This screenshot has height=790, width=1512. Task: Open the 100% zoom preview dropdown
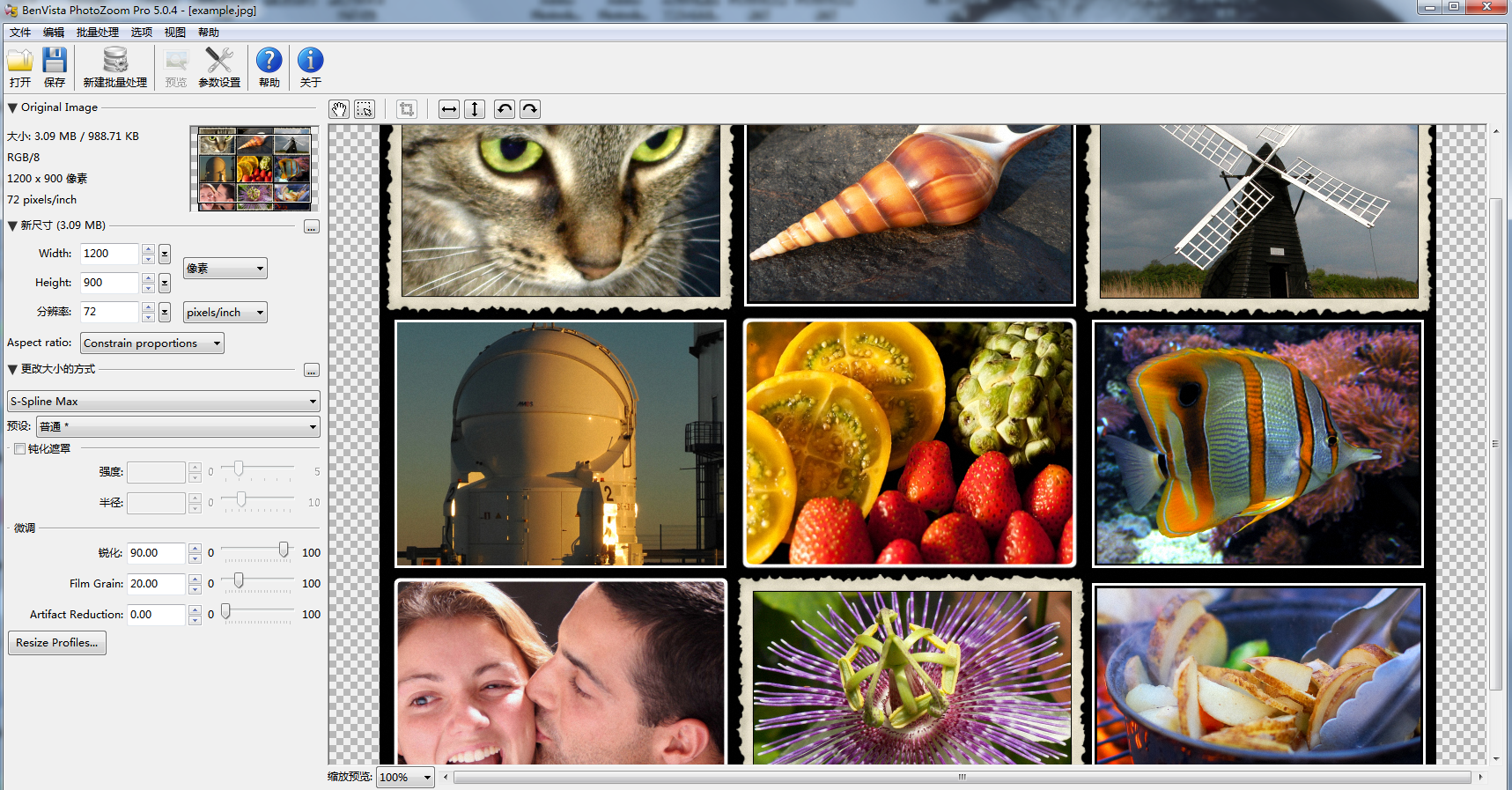coord(405,778)
